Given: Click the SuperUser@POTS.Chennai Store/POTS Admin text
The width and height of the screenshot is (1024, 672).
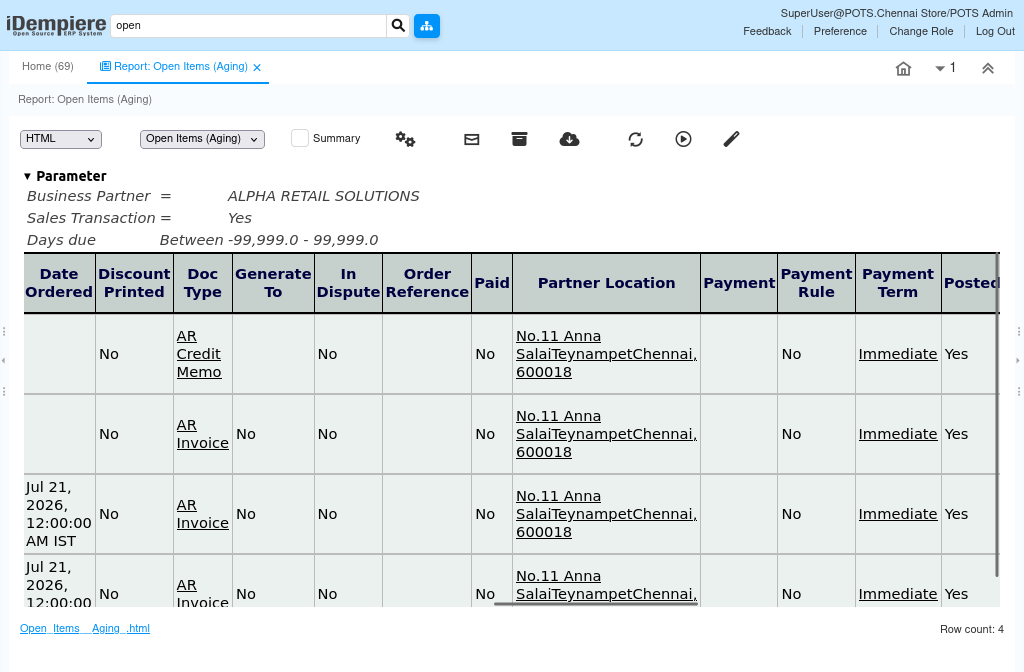Looking at the screenshot, I should (x=897, y=13).
